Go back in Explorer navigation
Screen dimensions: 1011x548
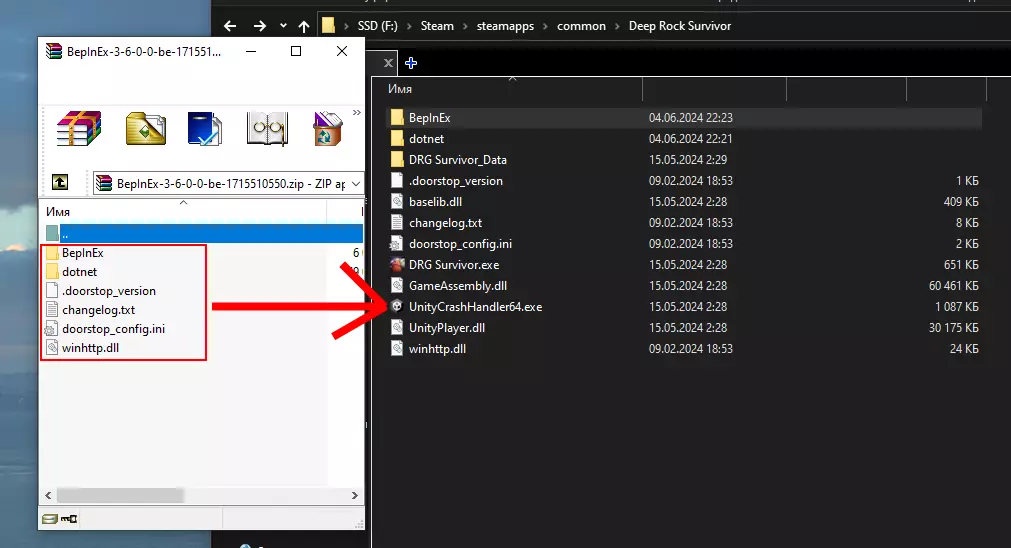tap(230, 26)
